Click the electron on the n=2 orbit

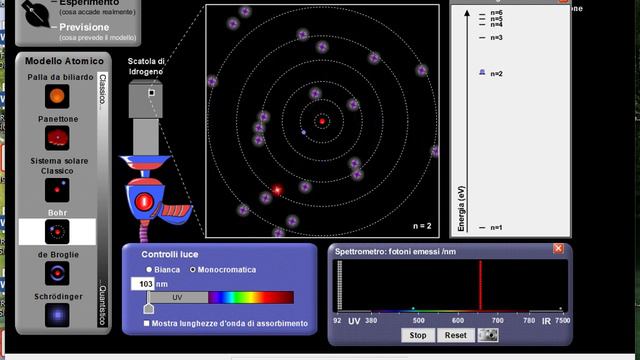(x=303, y=132)
